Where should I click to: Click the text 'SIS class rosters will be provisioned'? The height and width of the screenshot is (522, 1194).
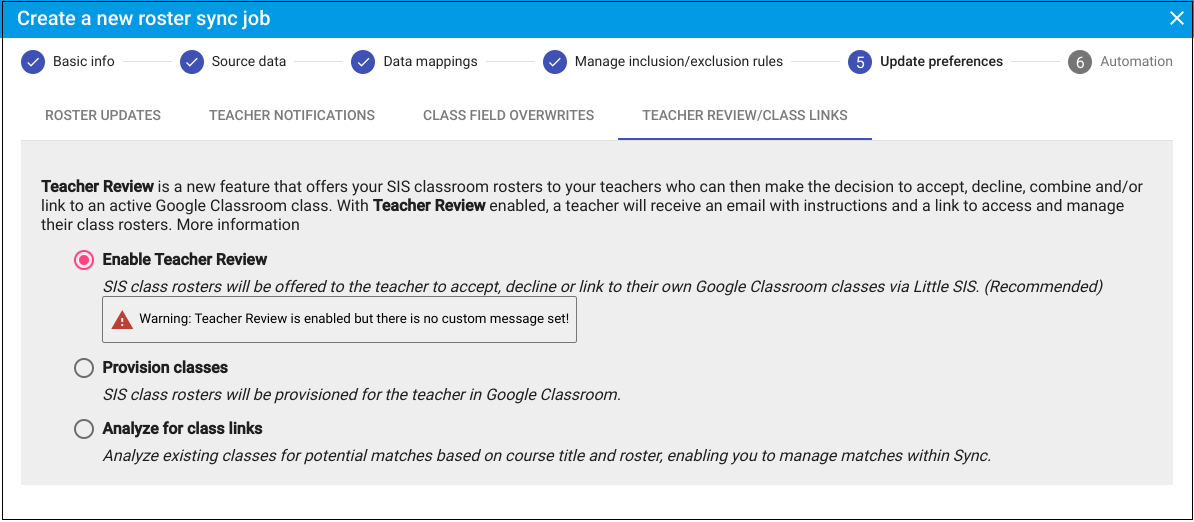(362, 396)
